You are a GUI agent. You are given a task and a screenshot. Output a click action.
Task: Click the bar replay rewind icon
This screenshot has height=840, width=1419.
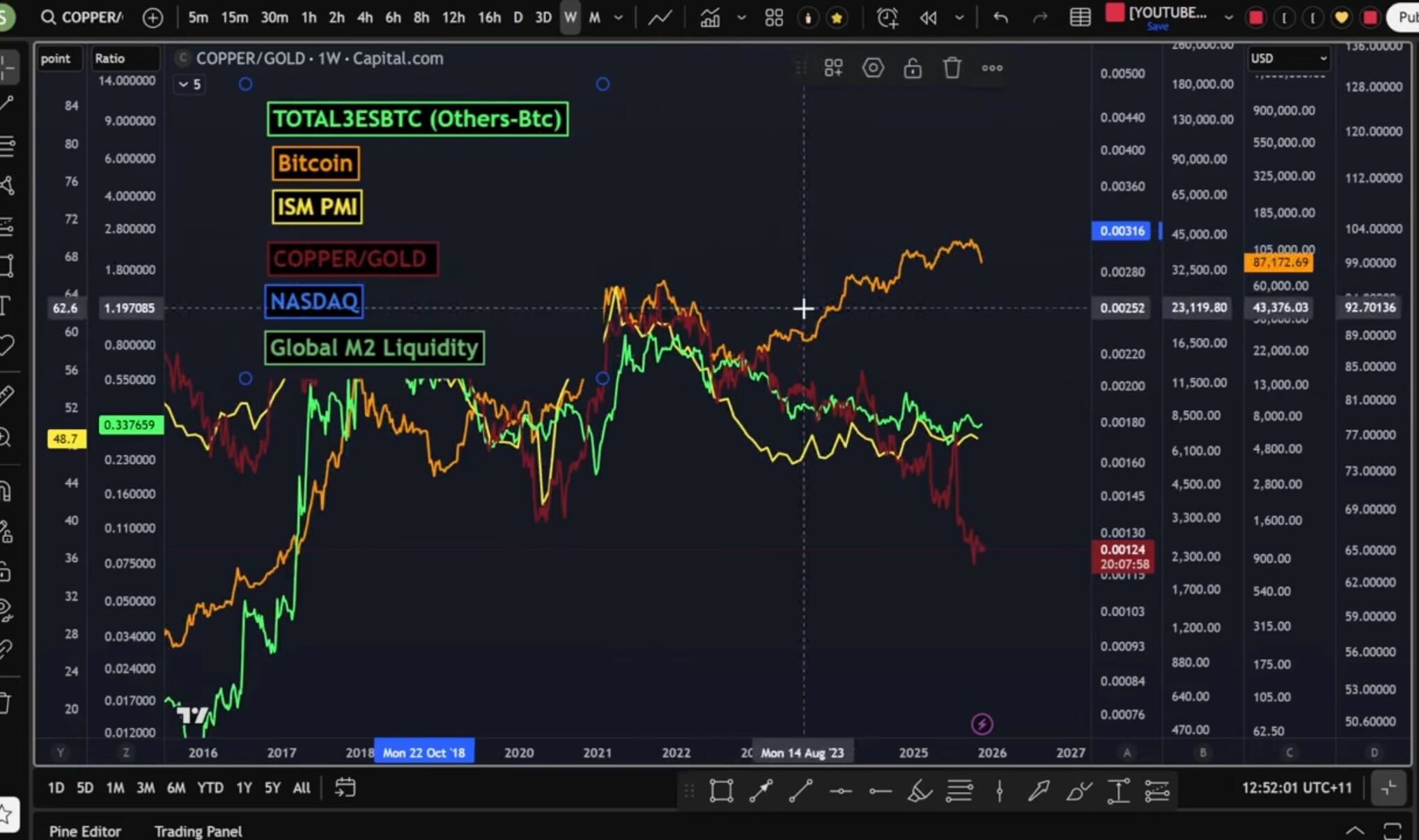pyautogui.click(x=928, y=17)
